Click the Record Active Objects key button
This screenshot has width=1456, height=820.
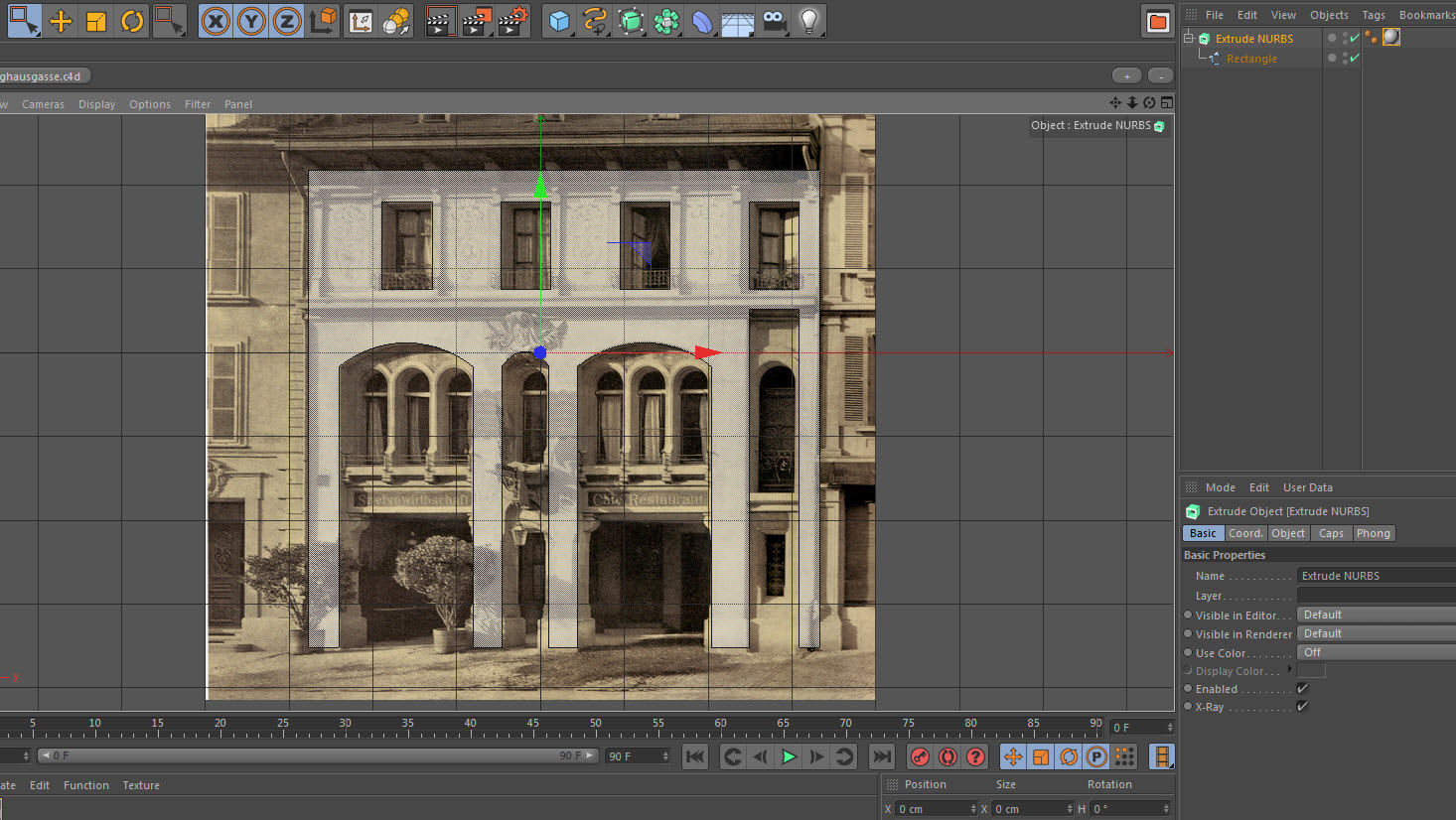(920, 756)
